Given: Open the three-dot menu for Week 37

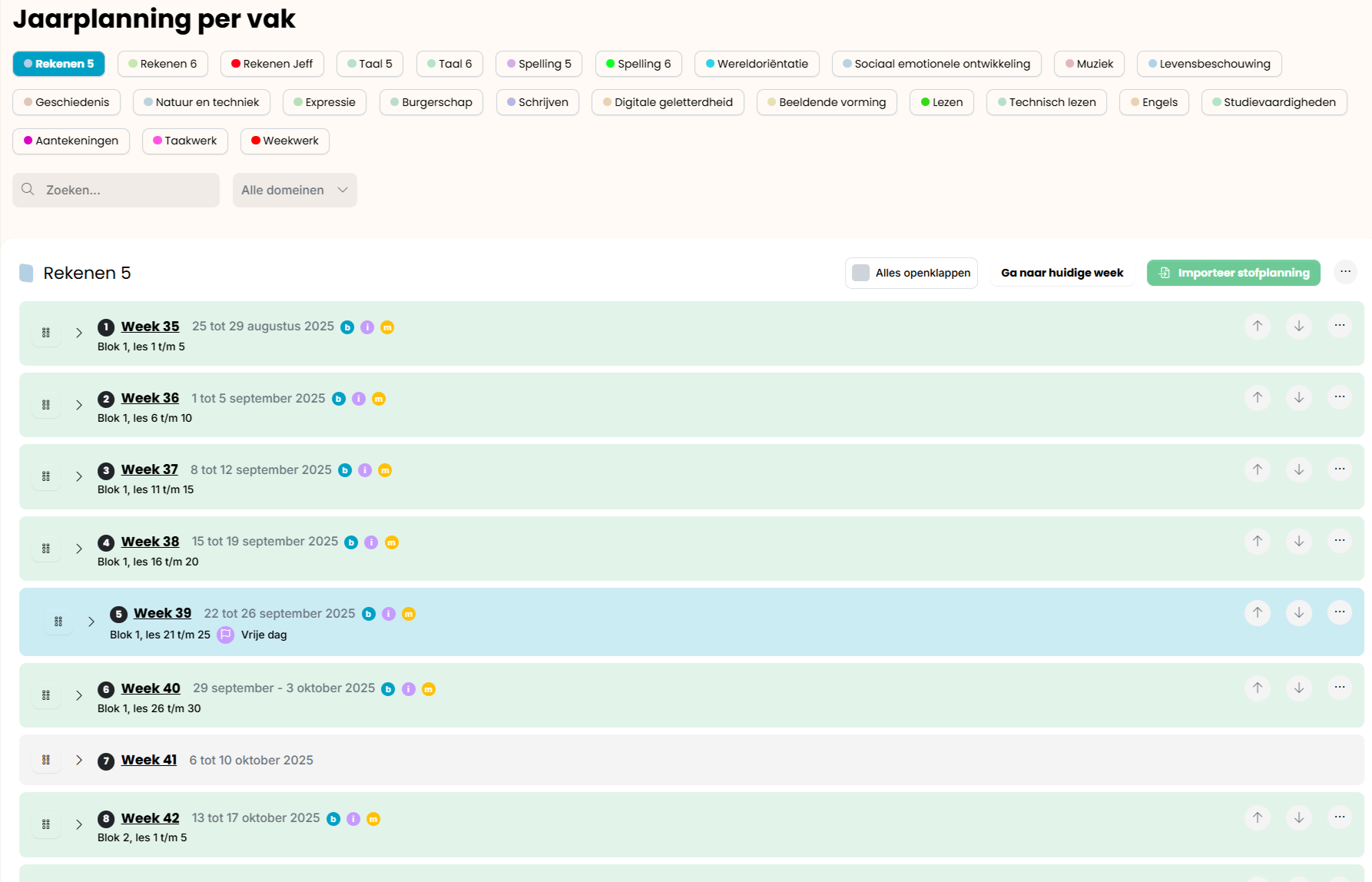Looking at the screenshot, I should coord(1339,469).
